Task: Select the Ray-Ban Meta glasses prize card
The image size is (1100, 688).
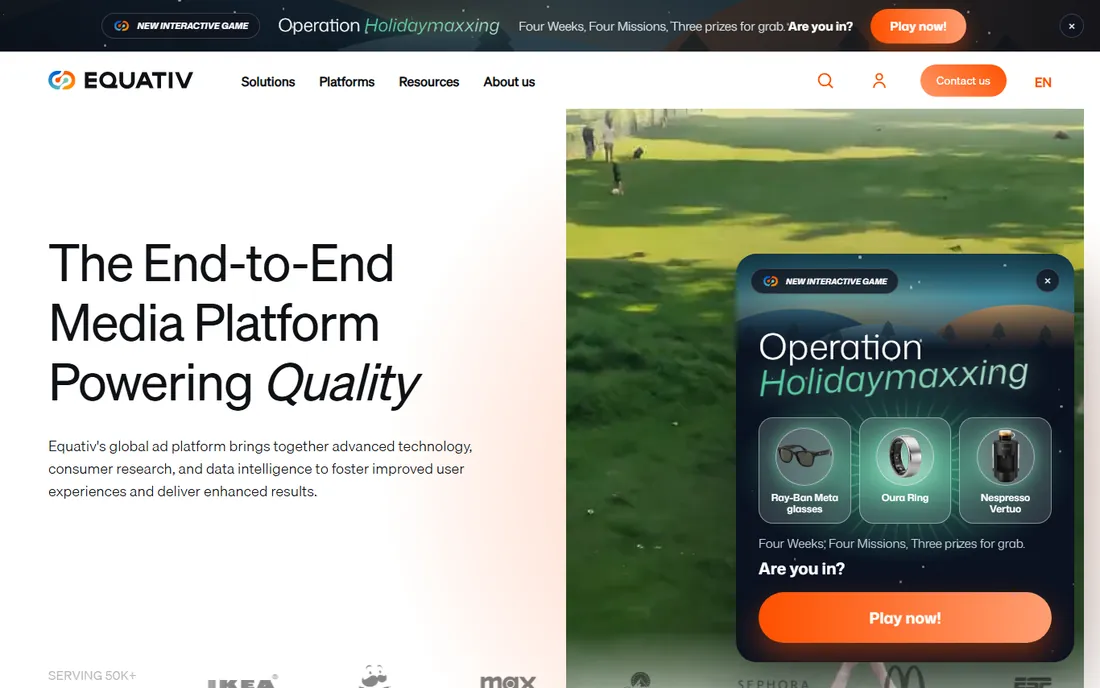Action: 804,471
